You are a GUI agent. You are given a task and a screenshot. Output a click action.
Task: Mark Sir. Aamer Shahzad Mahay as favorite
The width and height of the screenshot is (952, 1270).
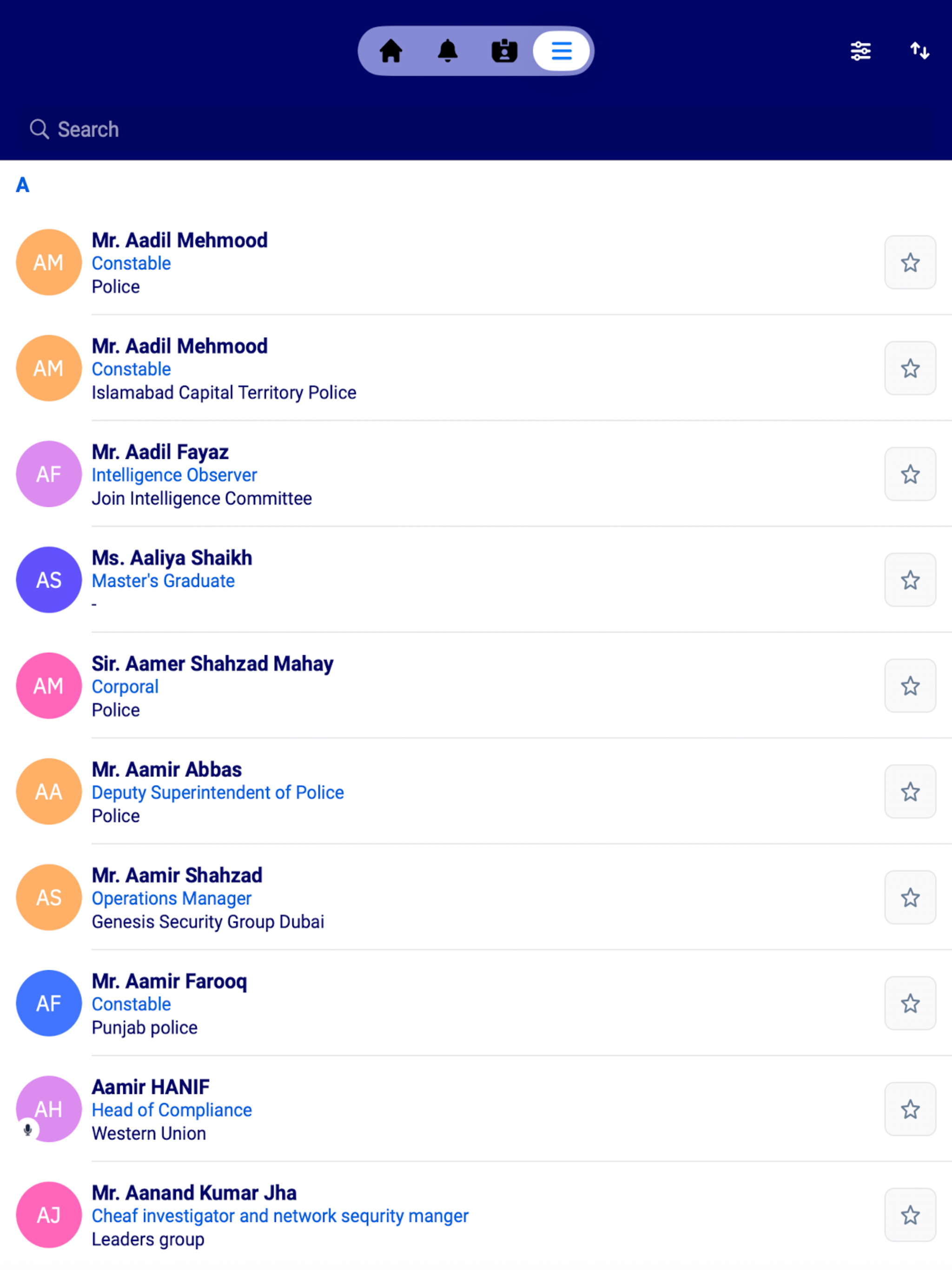(x=910, y=686)
